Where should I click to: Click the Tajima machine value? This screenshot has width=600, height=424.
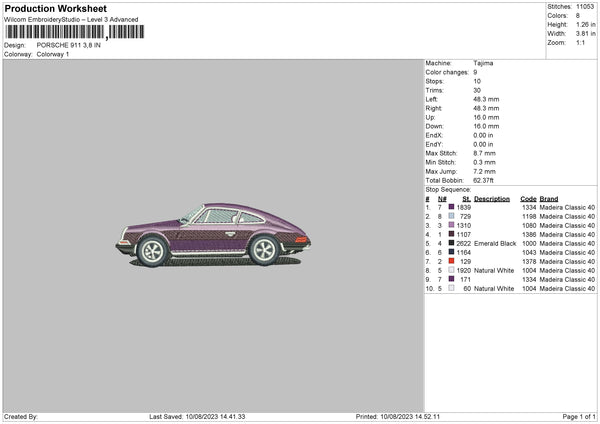coord(483,63)
